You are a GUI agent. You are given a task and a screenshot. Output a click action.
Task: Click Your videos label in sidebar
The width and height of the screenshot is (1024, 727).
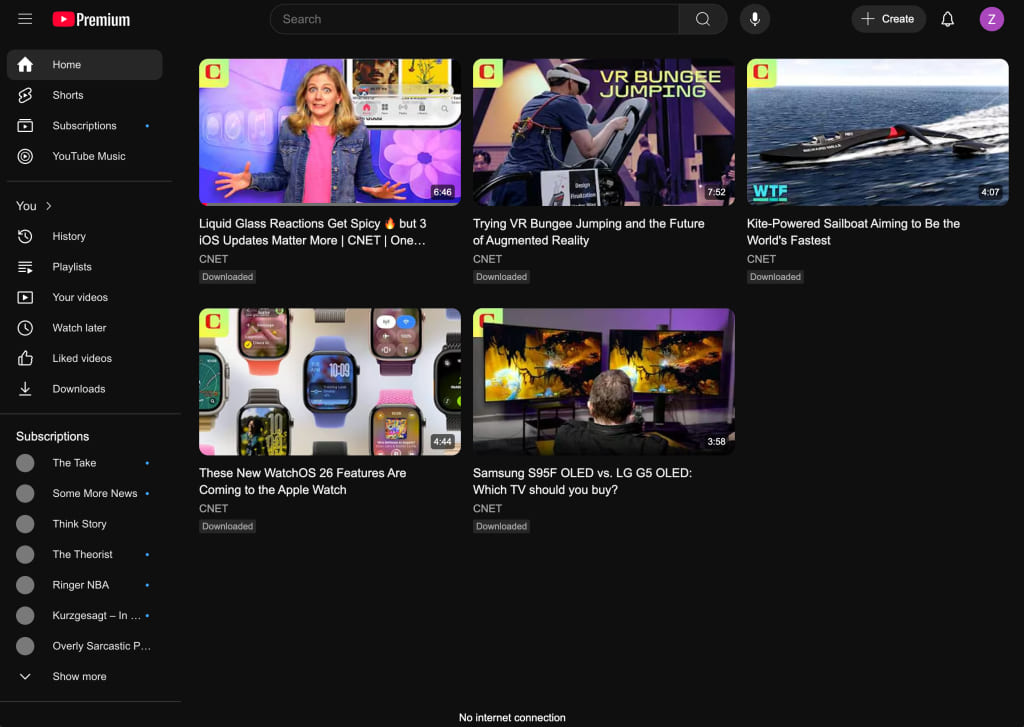coord(80,297)
